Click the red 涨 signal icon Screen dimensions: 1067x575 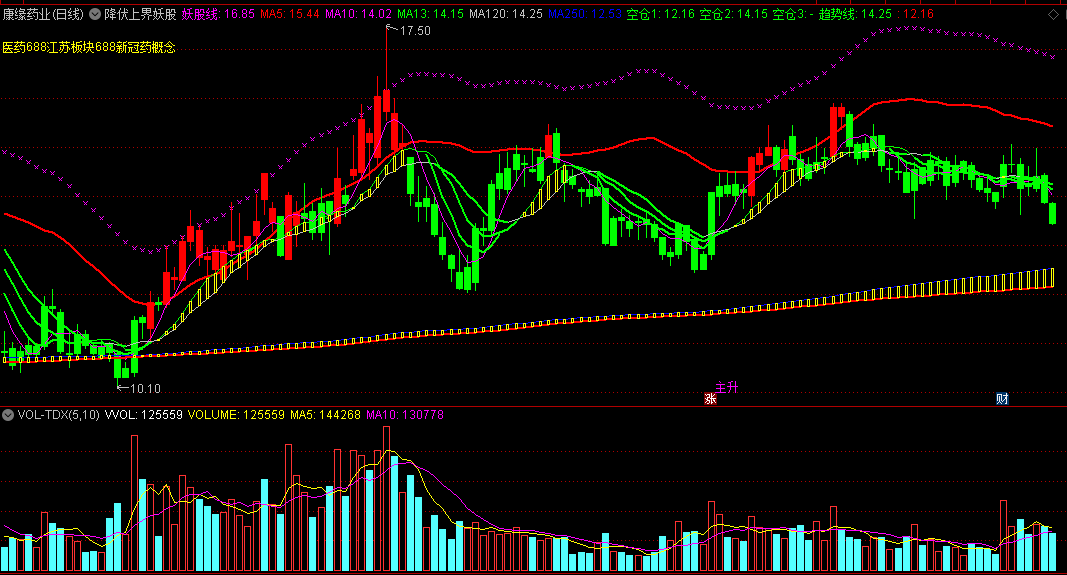(x=710, y=399)
